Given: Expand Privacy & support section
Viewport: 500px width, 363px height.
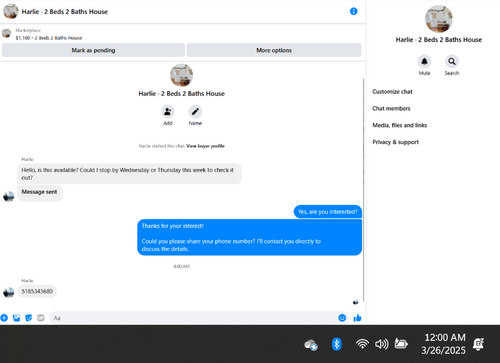Looking at the screenshot, I should (395, 142).
